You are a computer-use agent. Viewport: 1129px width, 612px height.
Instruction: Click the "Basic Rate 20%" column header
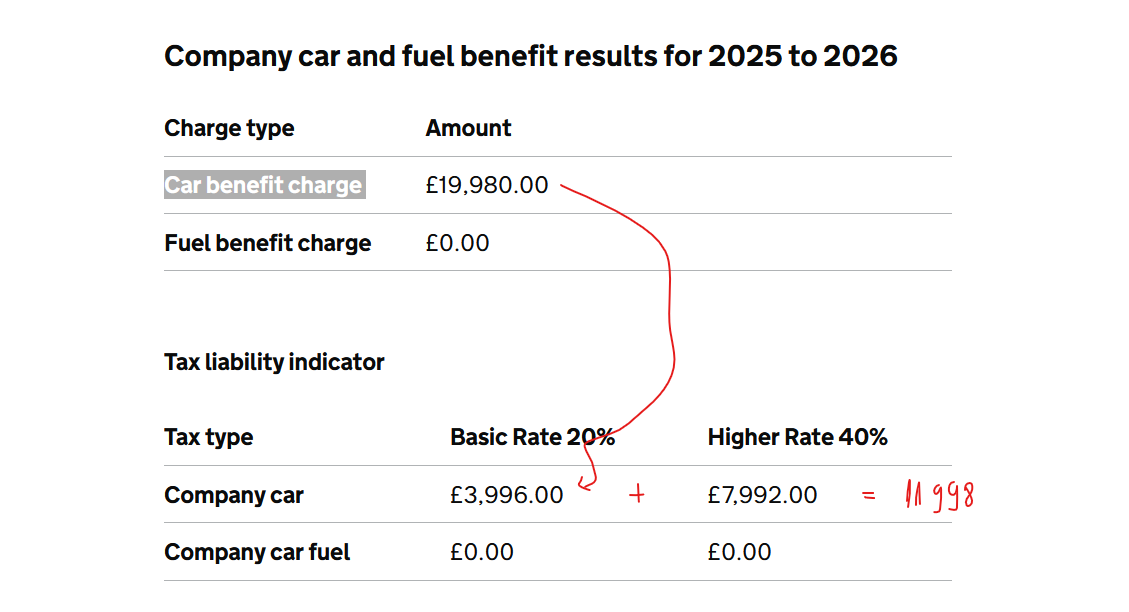pyautogui.click(x=532, y=437)
